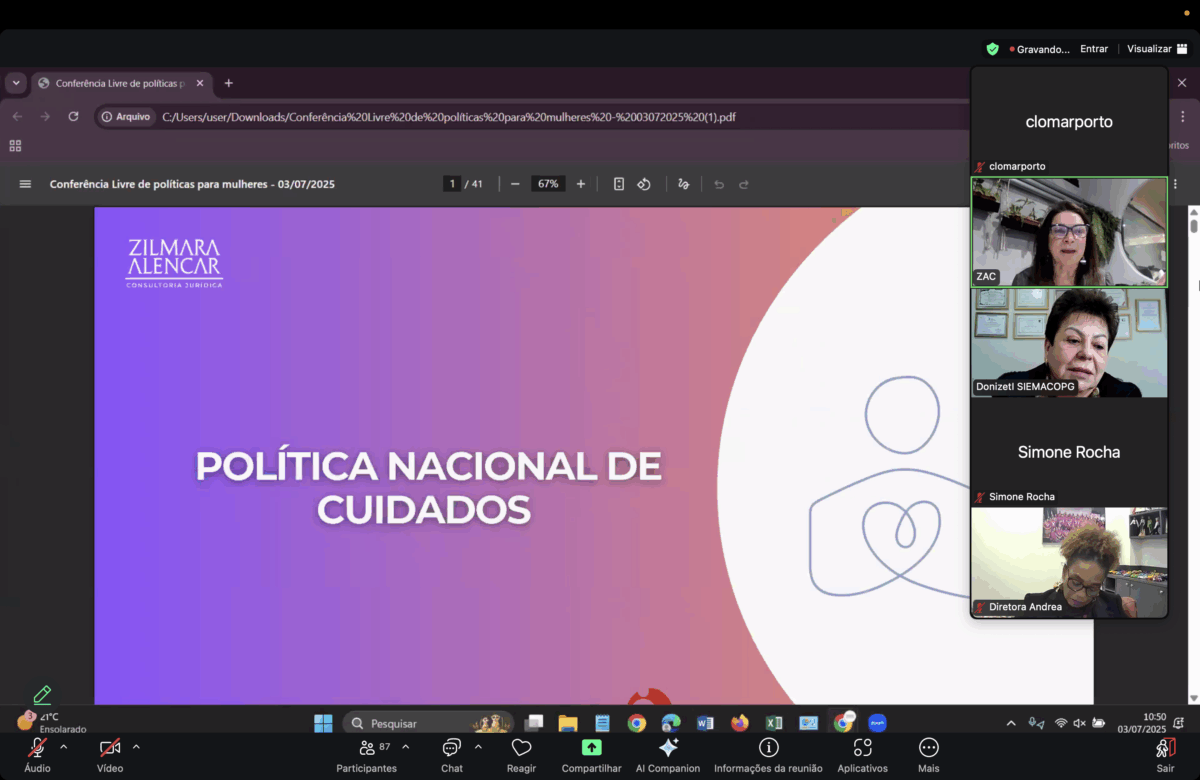Select the Conferência Livre browser tab
The image size is (1200, 780).
click(x=120, y=83)
